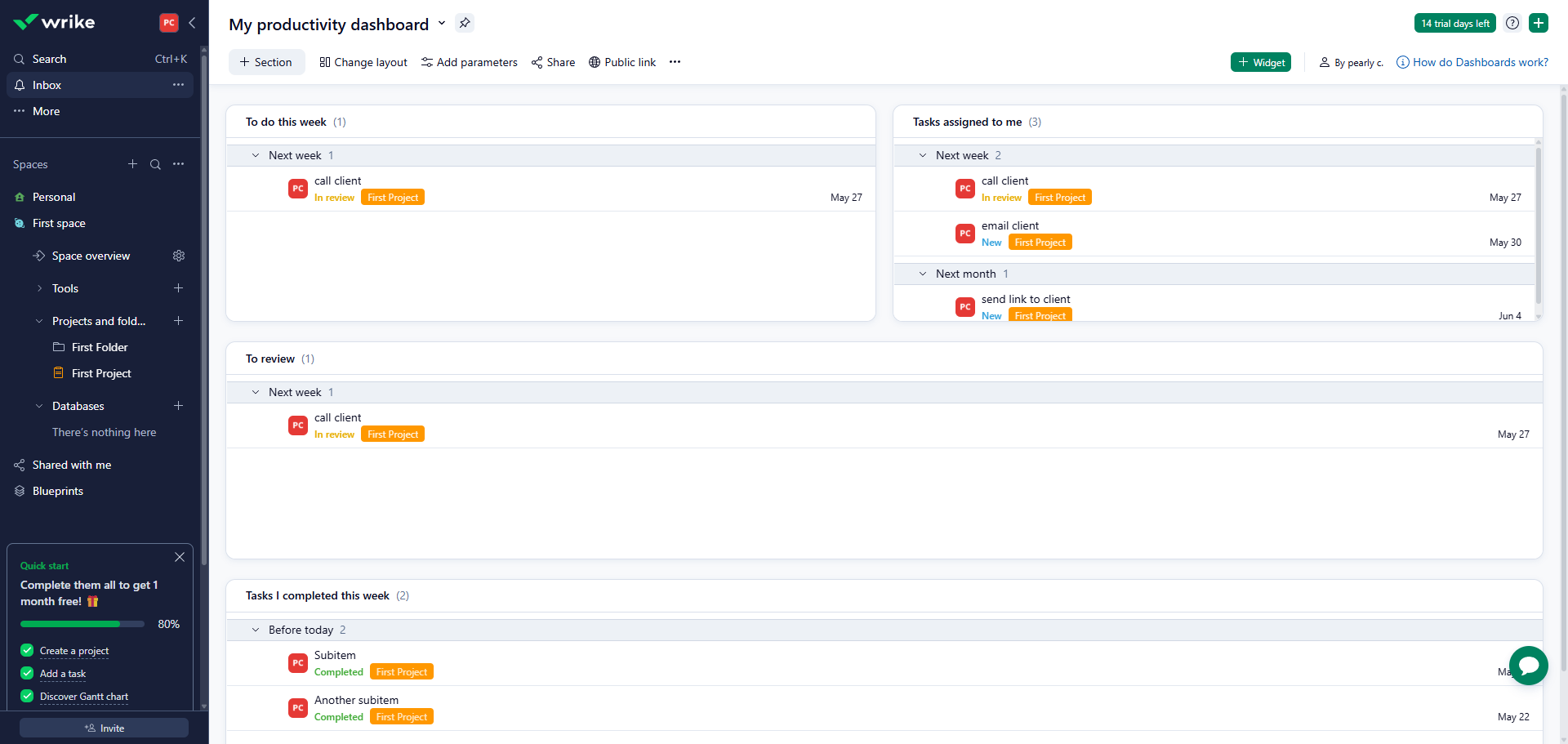Open the First Project item

pyautogui.click(x=101, y=373)
